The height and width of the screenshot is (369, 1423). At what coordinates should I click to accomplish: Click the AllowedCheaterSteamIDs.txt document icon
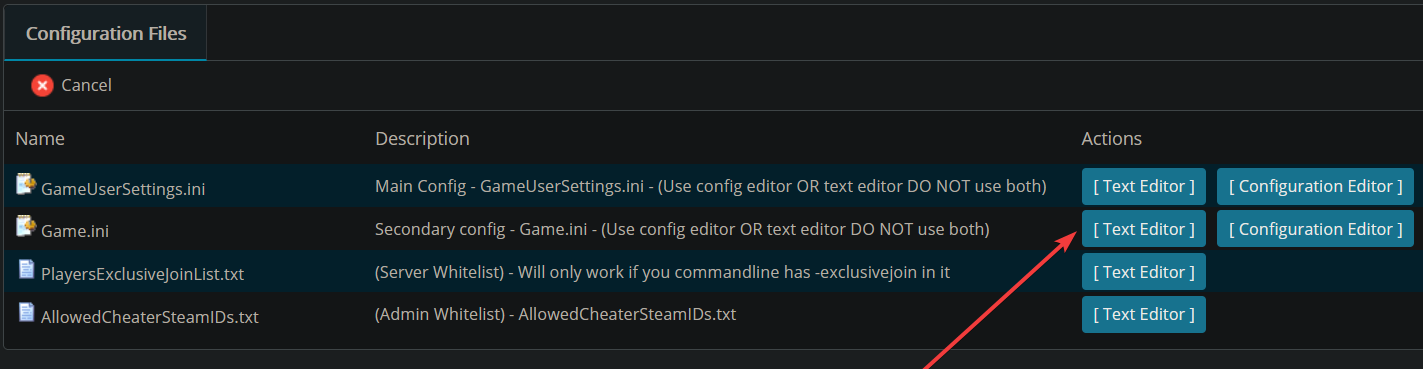click(26, 313)
